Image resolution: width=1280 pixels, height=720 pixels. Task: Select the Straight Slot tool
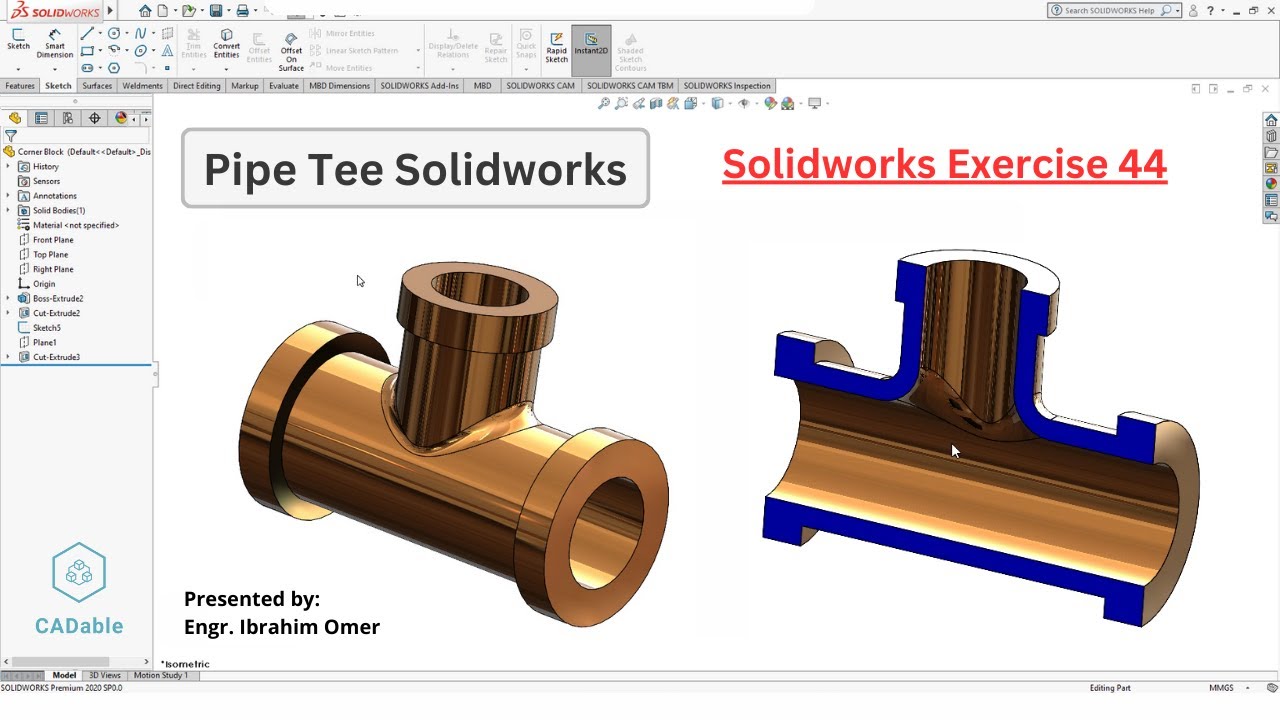coord(87,68)
